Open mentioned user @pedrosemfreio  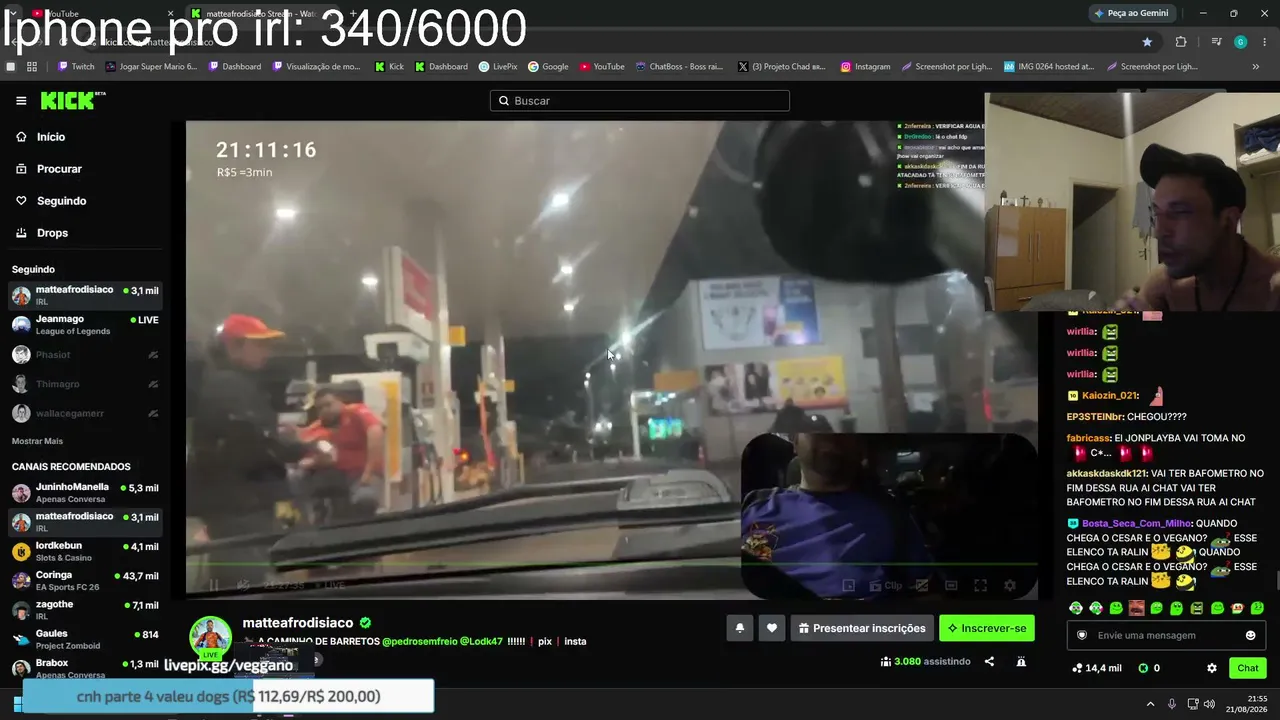tap(419, 642)
